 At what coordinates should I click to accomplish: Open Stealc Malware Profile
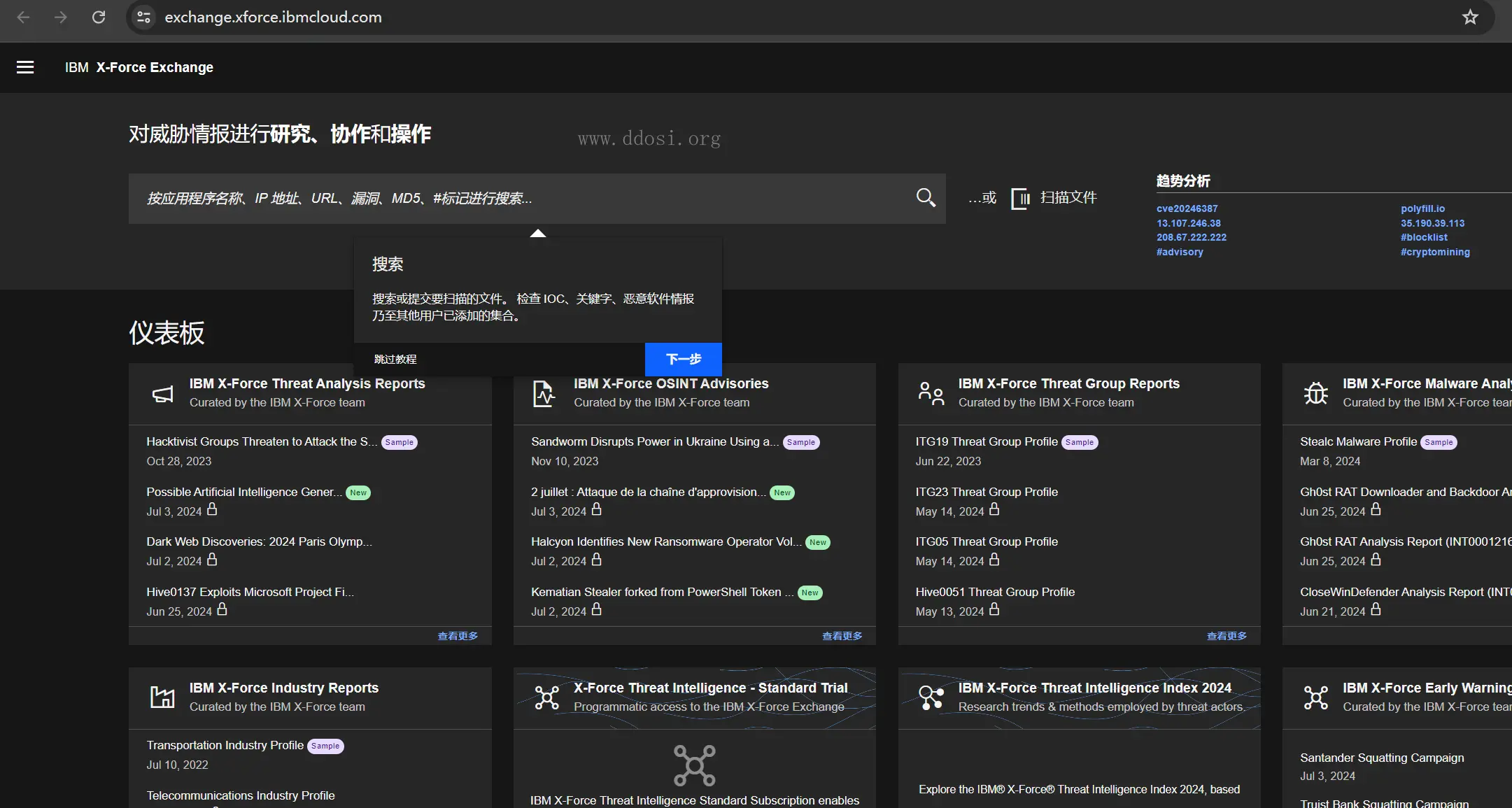tap(1358, 441)
